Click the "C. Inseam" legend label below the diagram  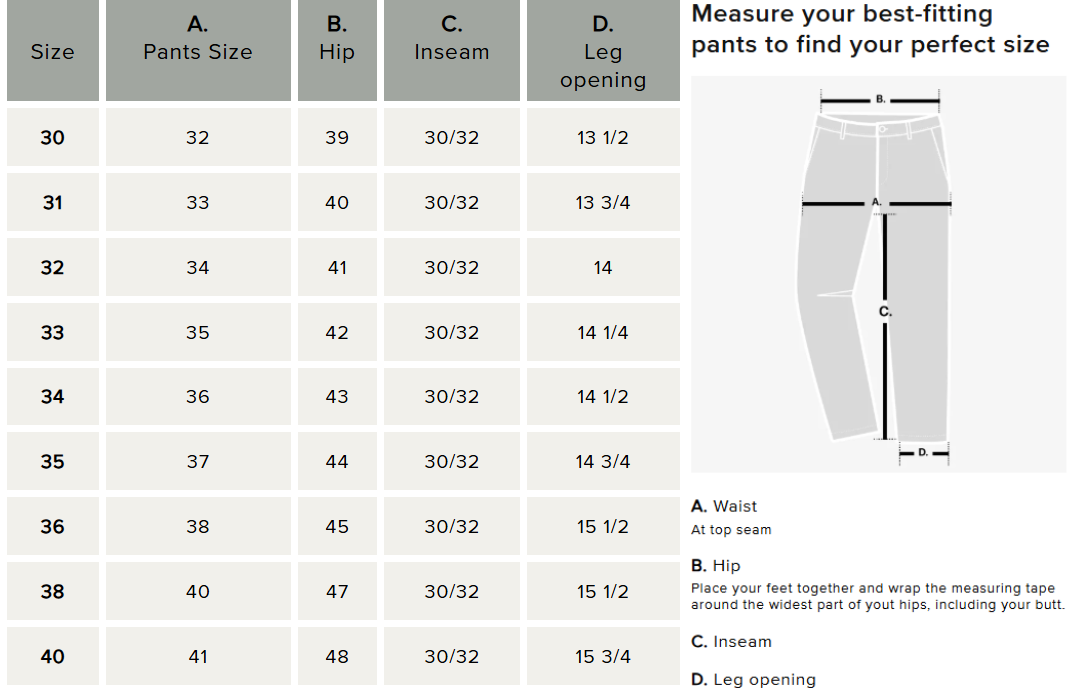731,642
